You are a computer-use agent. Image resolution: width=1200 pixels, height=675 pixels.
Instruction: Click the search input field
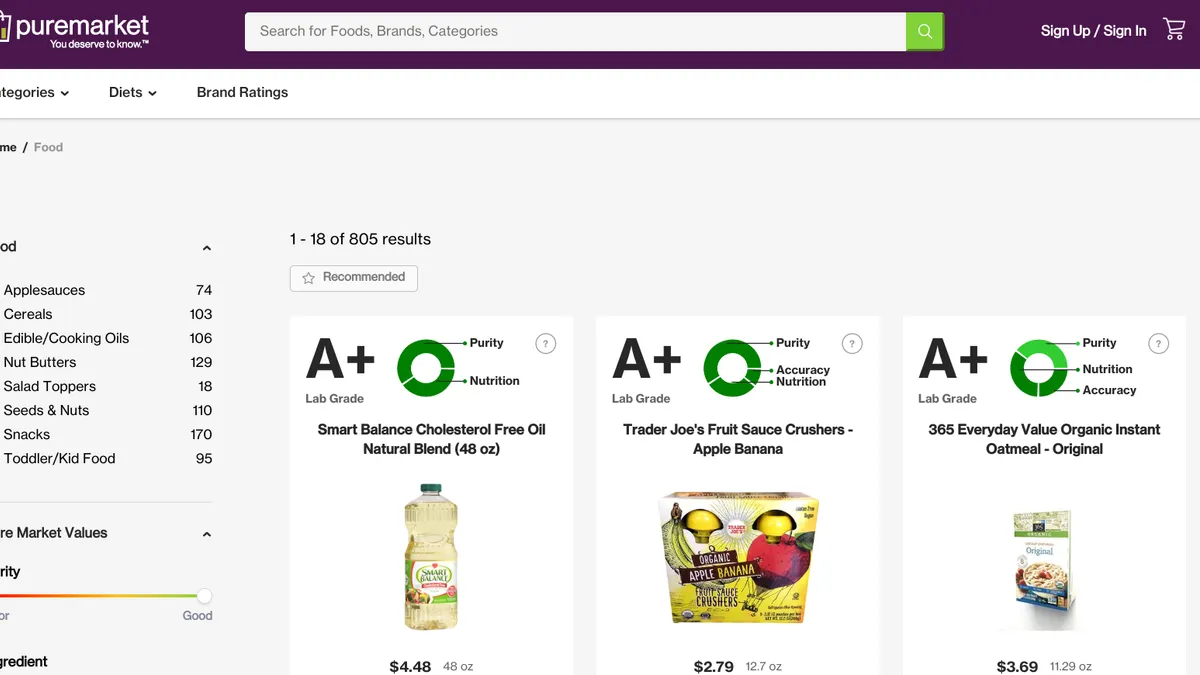click(575, 31)
